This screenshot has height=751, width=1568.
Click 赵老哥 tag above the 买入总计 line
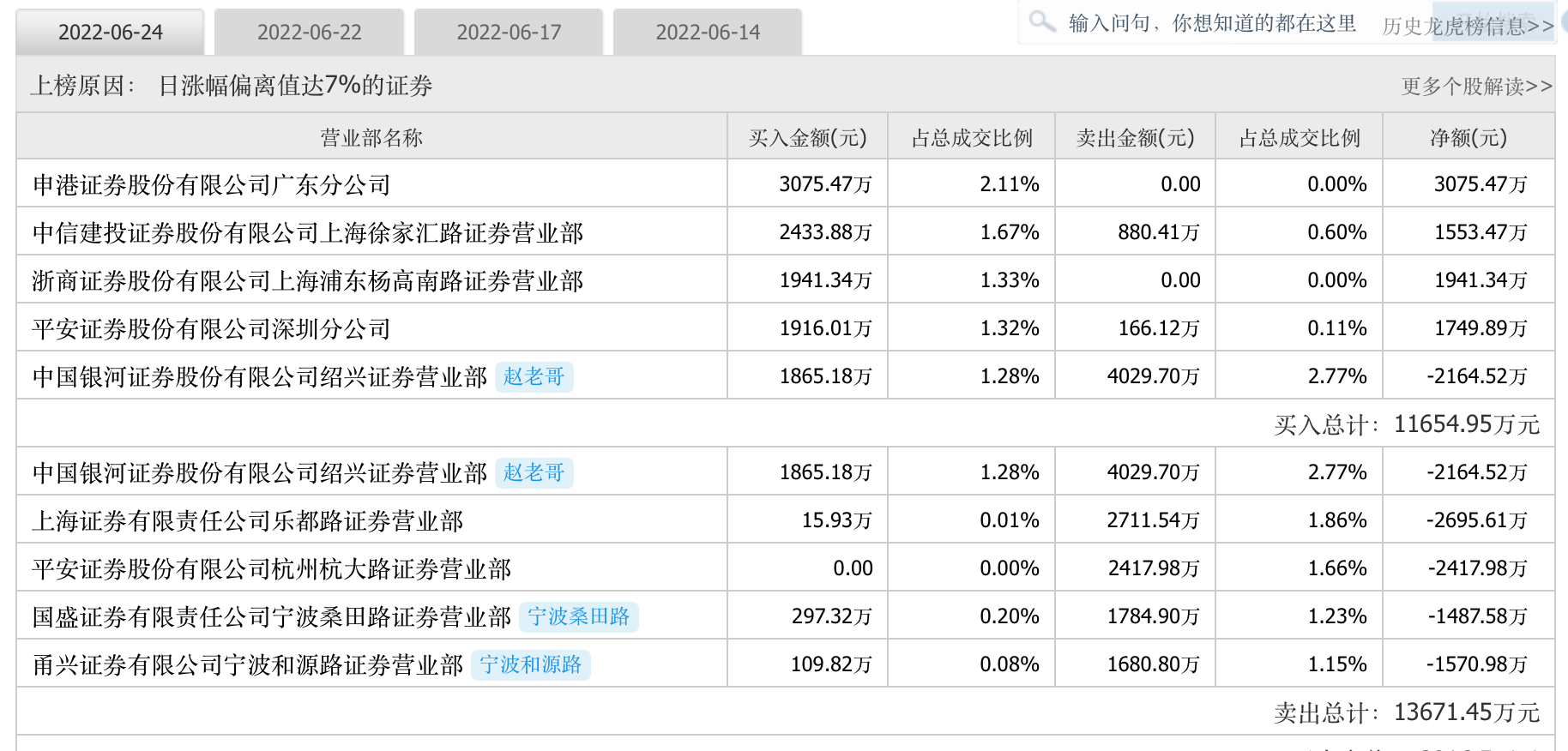pyautogui.click(x=534, y=376)
